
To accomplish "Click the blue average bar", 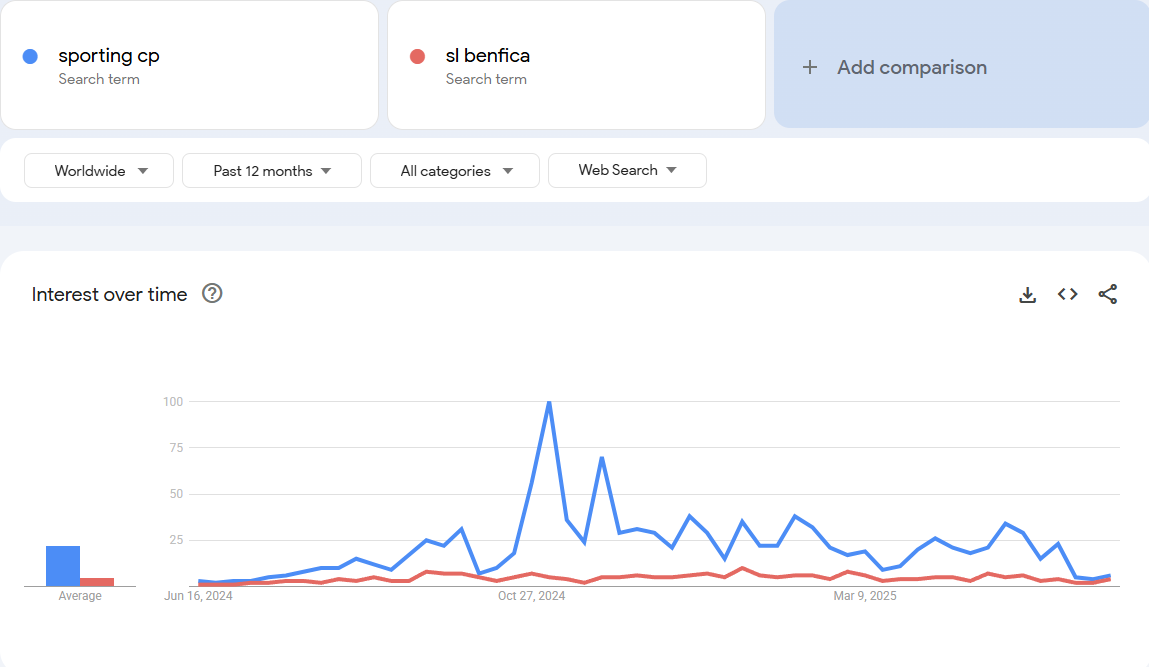I will pos(63,566).
